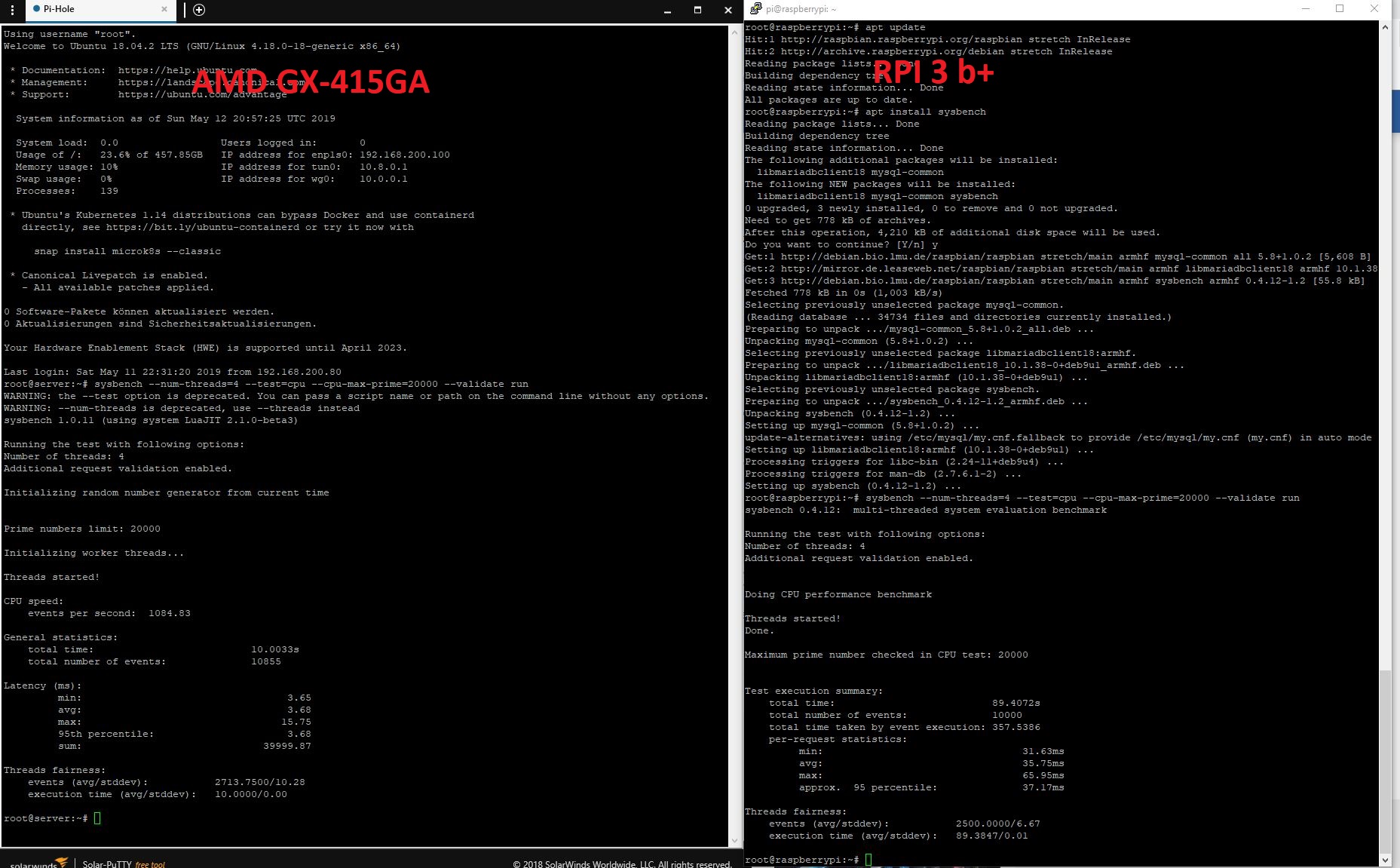Click the pi@raspberrypi window title

coord(801,9)
